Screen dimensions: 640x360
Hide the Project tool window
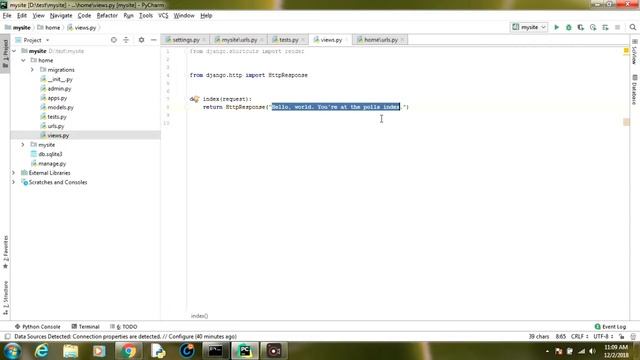click(x=153, y=40)
